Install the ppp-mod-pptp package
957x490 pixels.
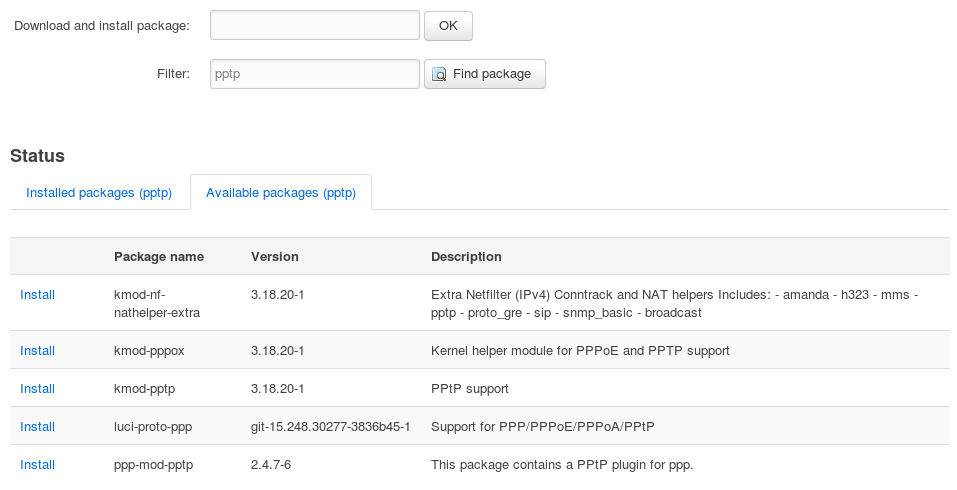pyautogui.click(x=37, y=464)
